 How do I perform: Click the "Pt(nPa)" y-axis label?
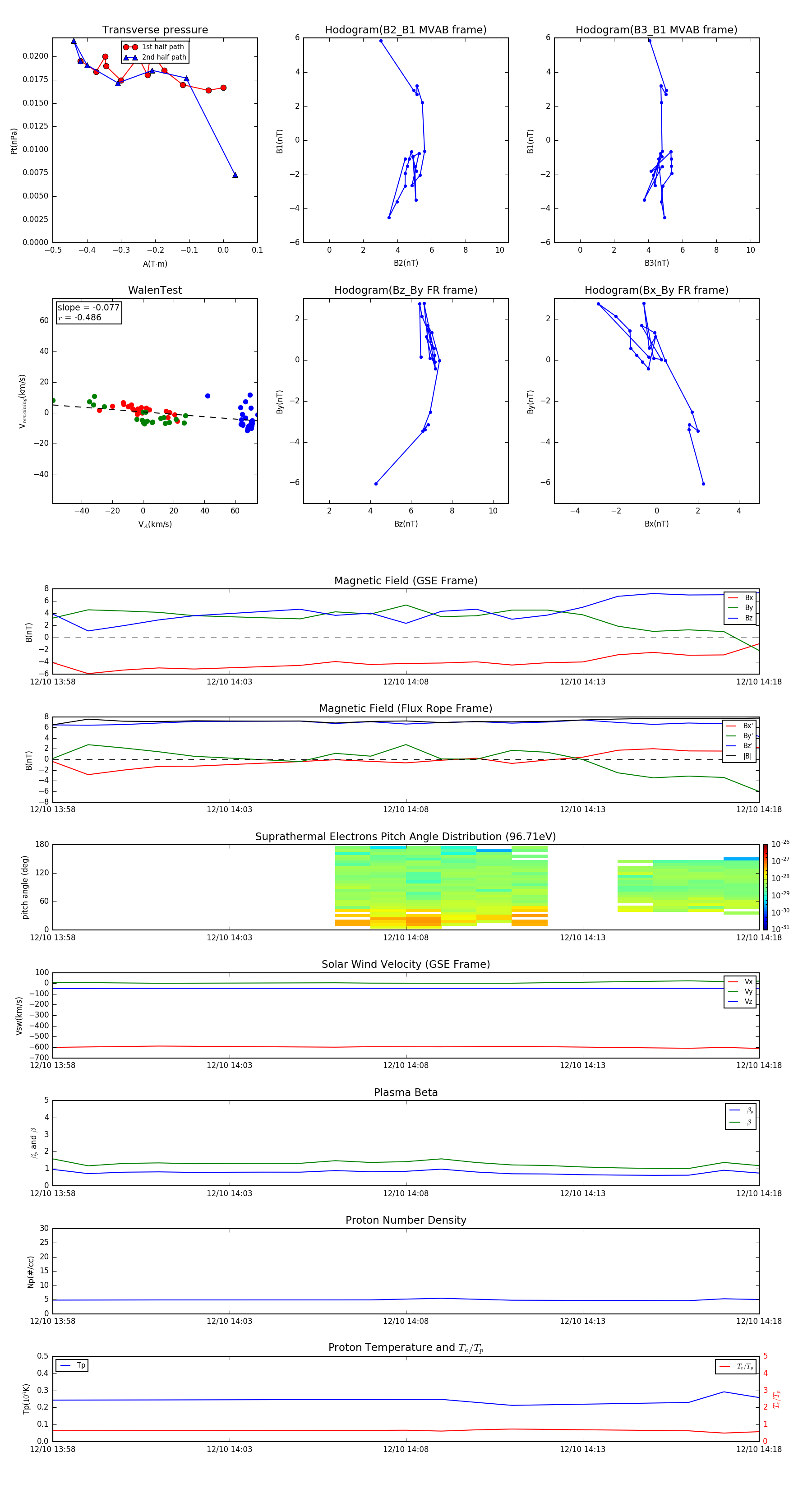14,141
